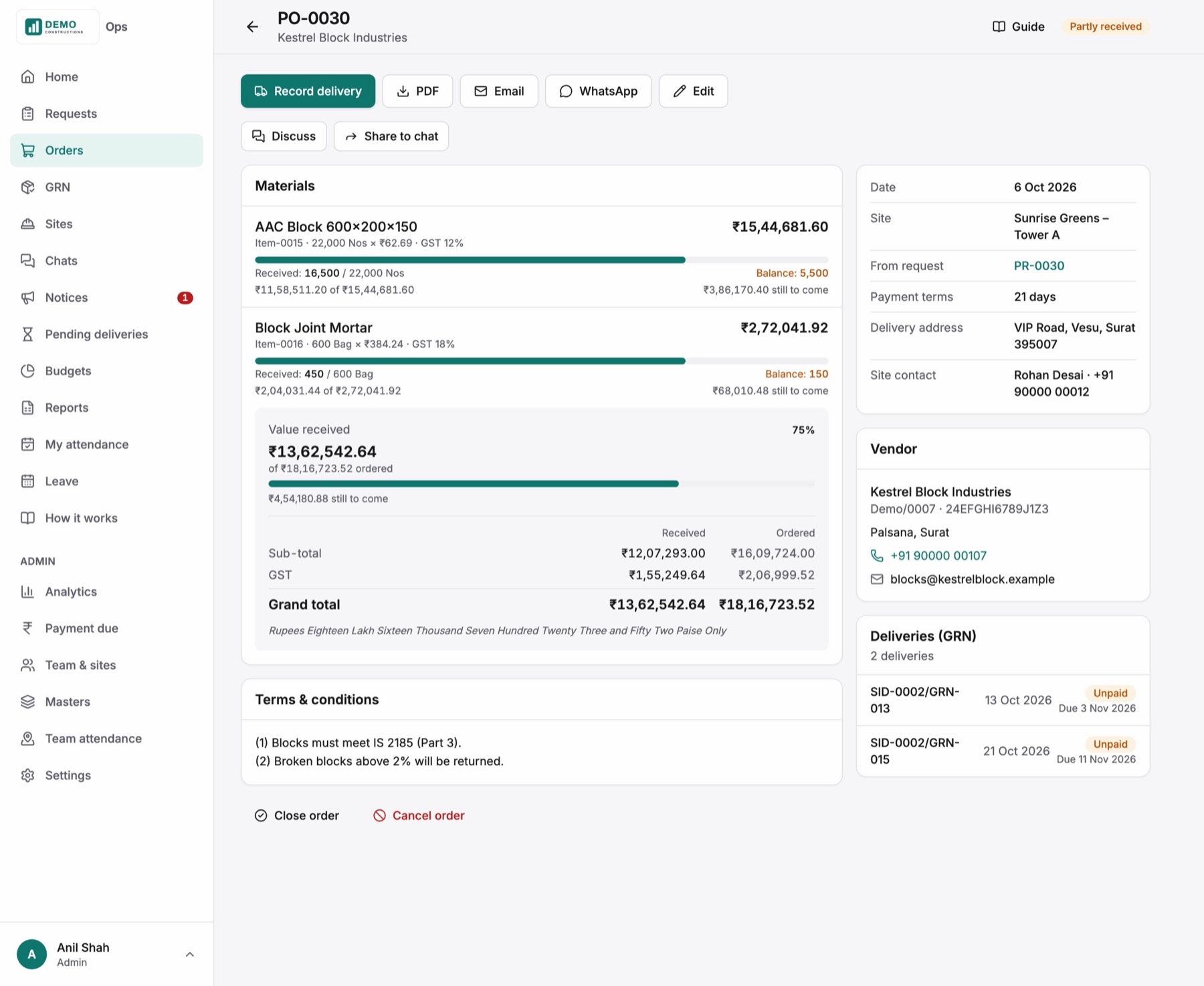This screenshot has height=986, width=1204.
Task: Open the GRN sidebar icon
Action: coord(27,187)
